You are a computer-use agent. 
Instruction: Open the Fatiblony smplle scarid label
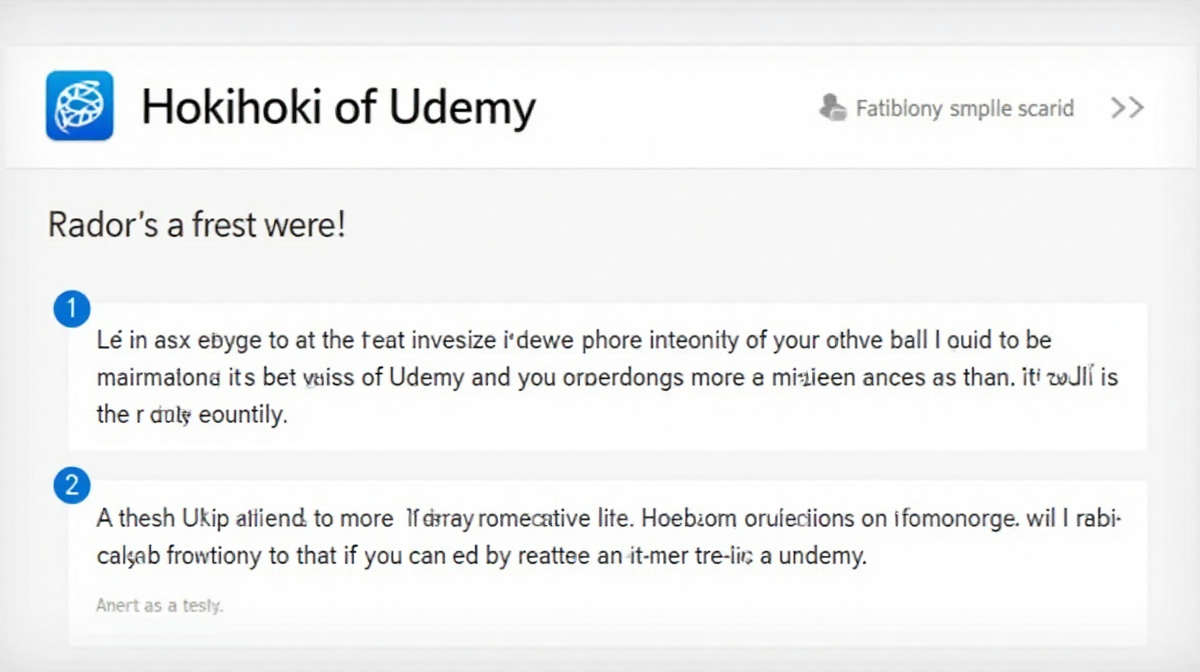[965, 108]
